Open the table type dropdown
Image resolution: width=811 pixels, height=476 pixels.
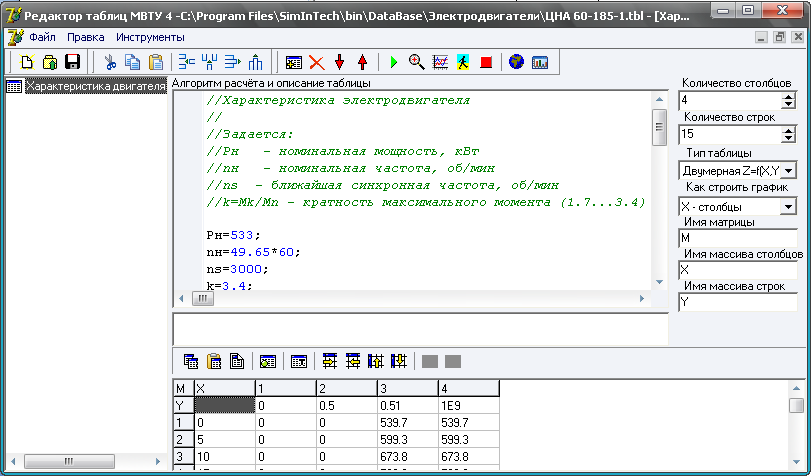click(x=788, y=171)
